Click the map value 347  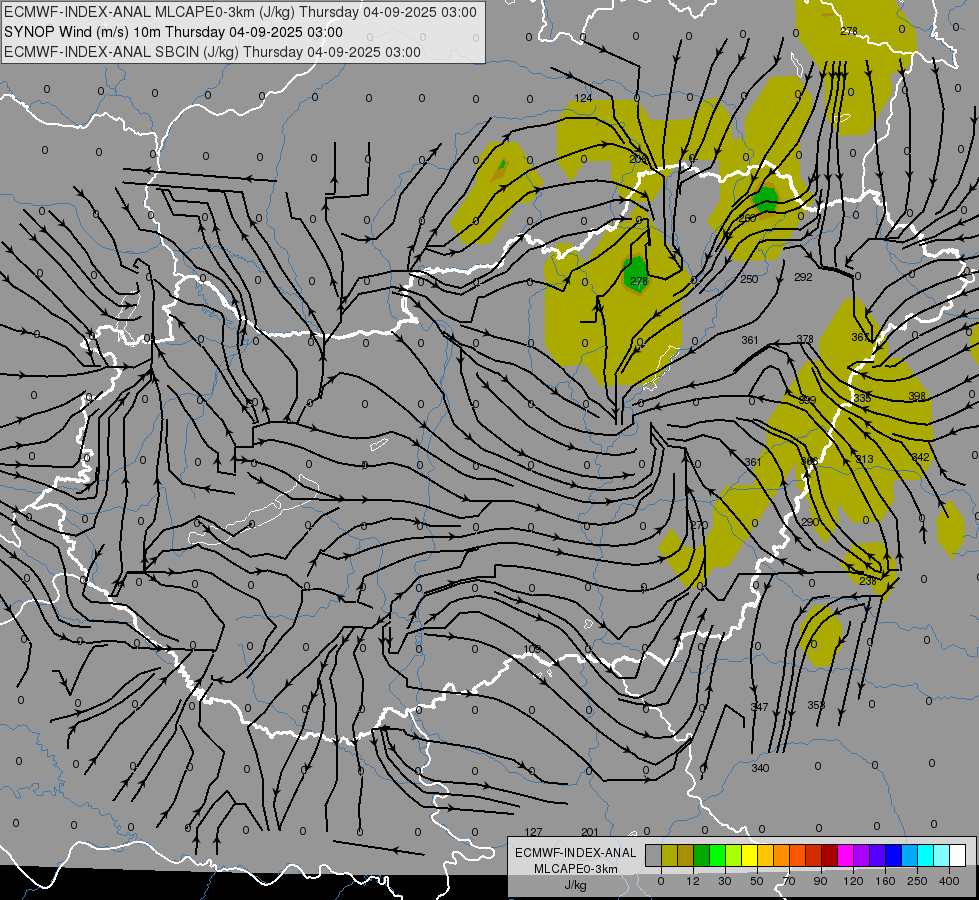coord(759,706)
